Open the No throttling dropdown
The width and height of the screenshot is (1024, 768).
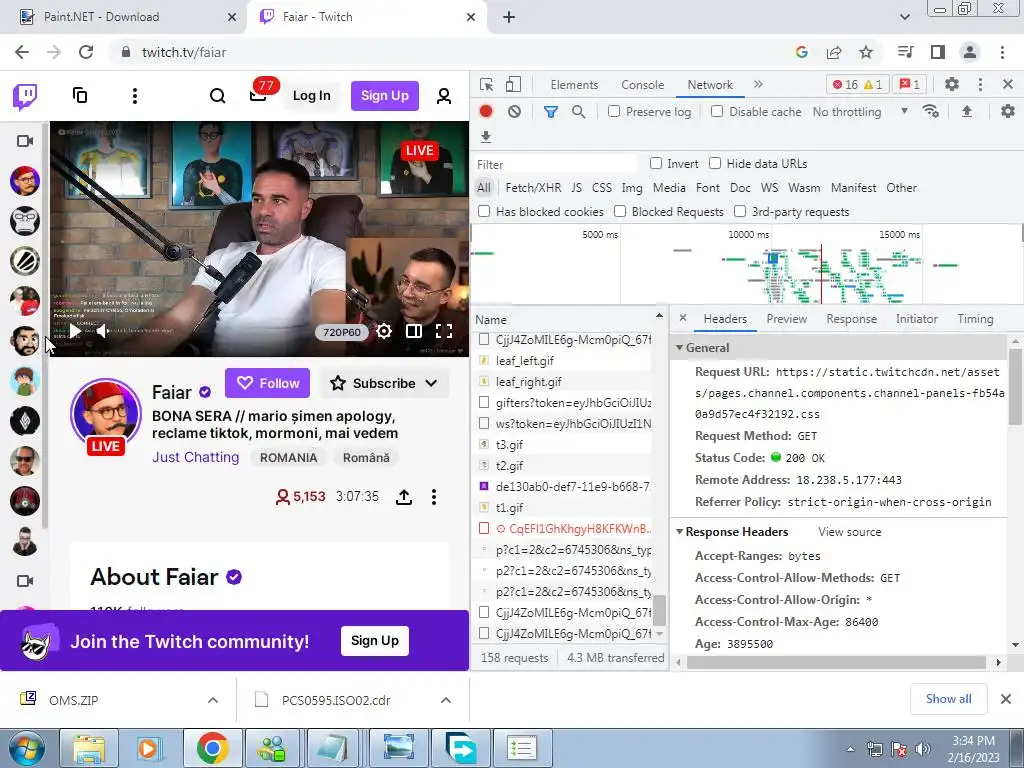860,112
